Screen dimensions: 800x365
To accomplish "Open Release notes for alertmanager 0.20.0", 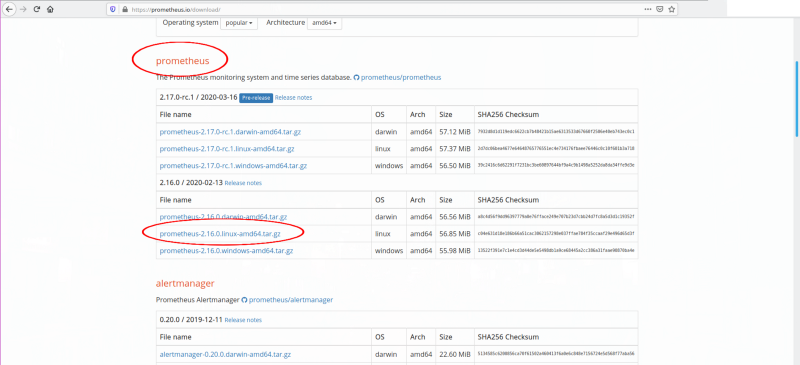I will [243, 320].
